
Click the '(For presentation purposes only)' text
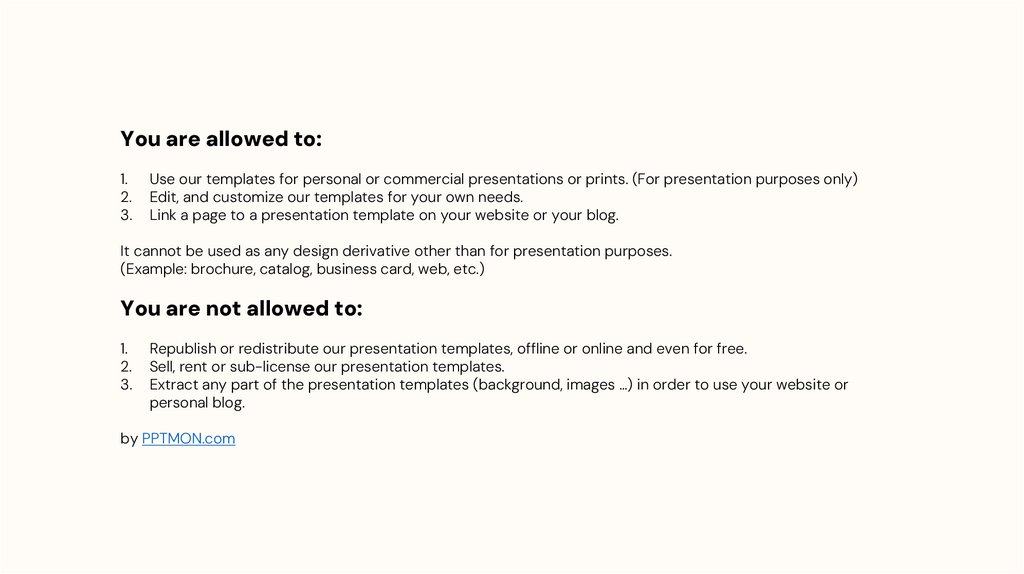745,179
